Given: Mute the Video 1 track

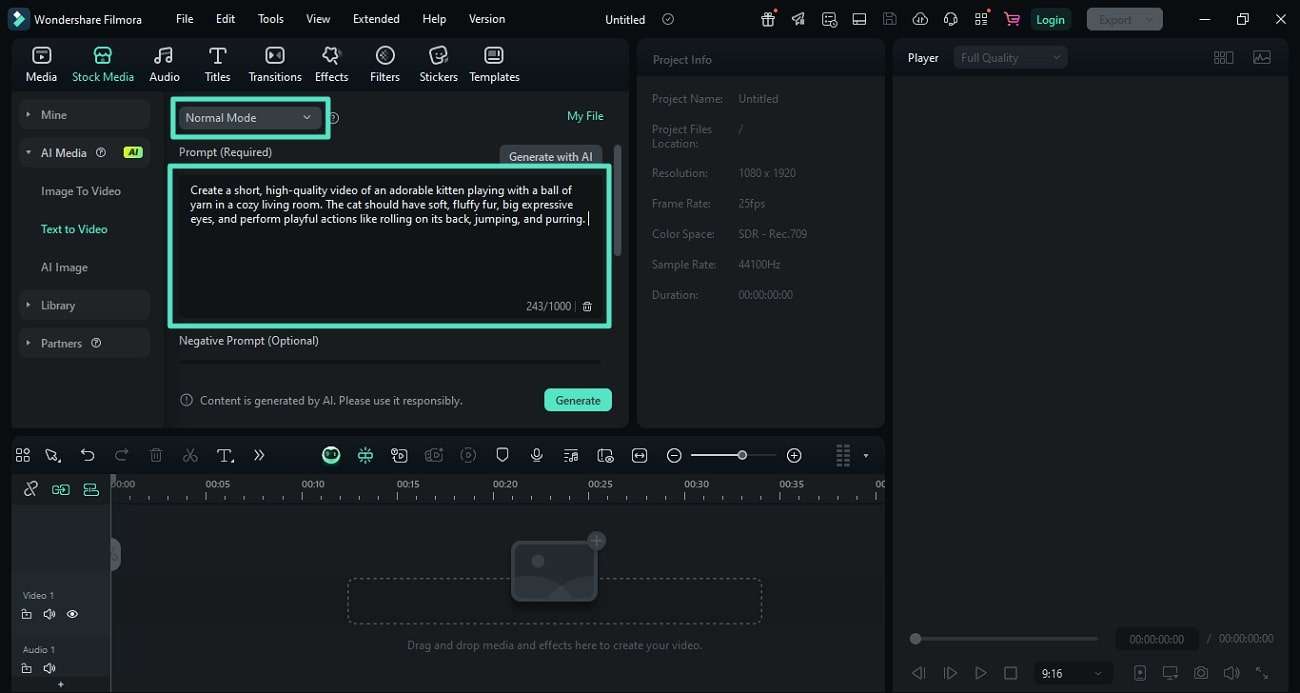Looking at the screenshot, I should point(49,614).
